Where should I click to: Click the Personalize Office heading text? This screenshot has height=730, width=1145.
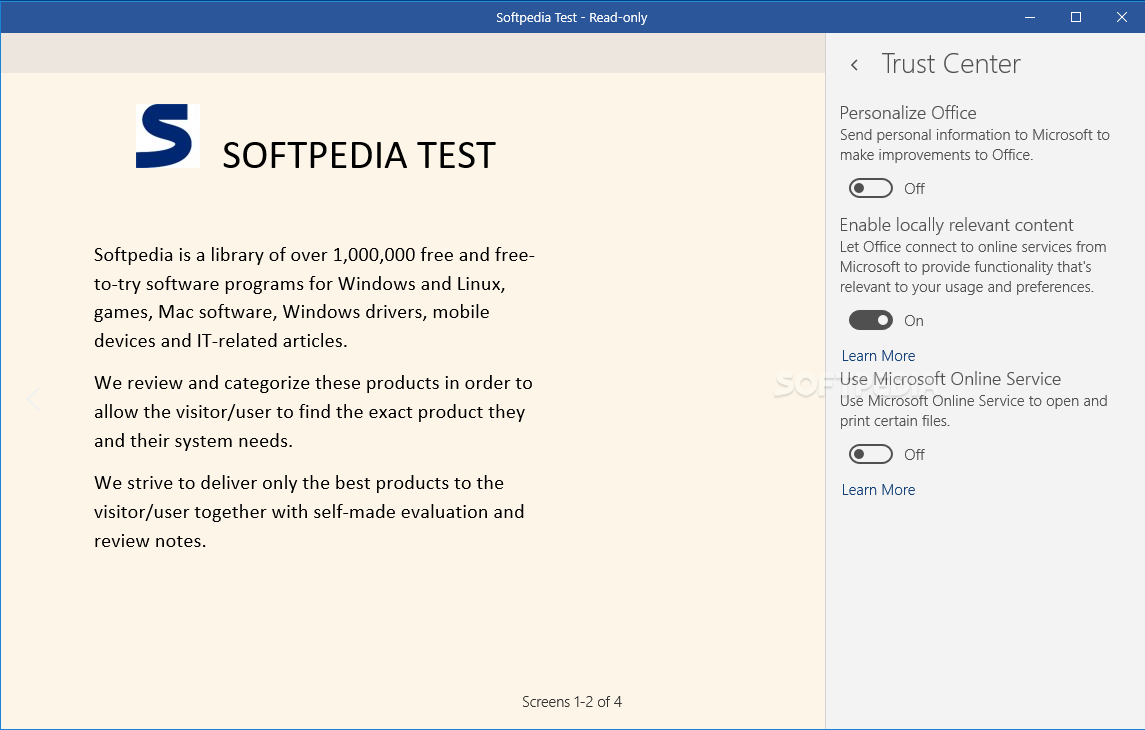pos(908,113)
